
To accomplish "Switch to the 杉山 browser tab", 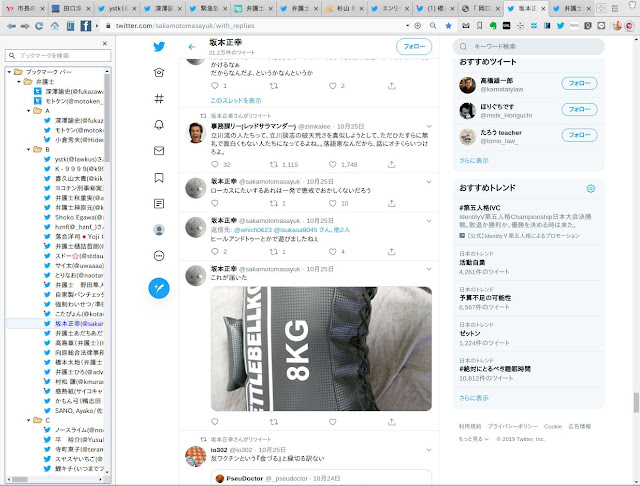I will (345, 8).
